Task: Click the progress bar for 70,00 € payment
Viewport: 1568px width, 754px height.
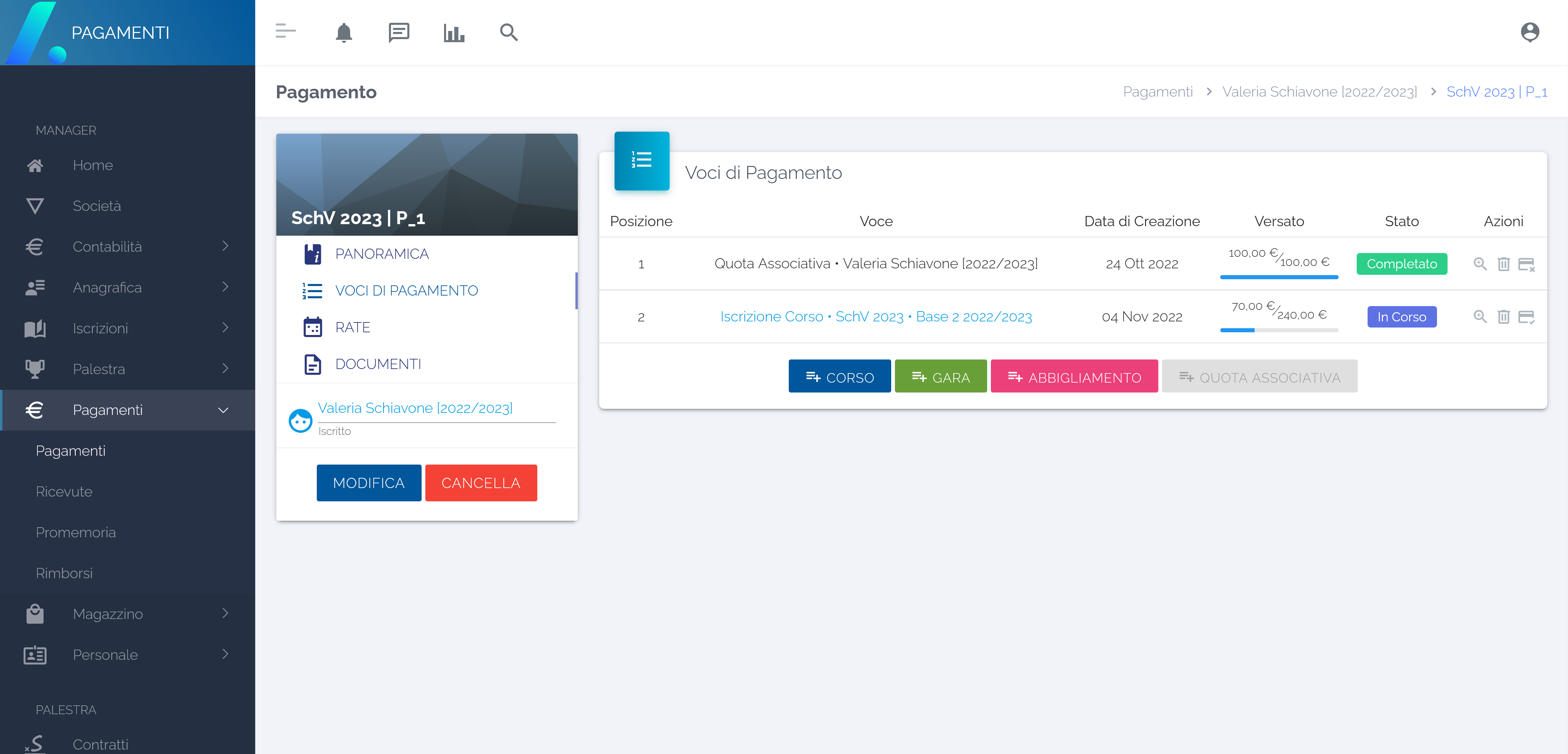Action: pyautogui.click(x=1279, y=330)
